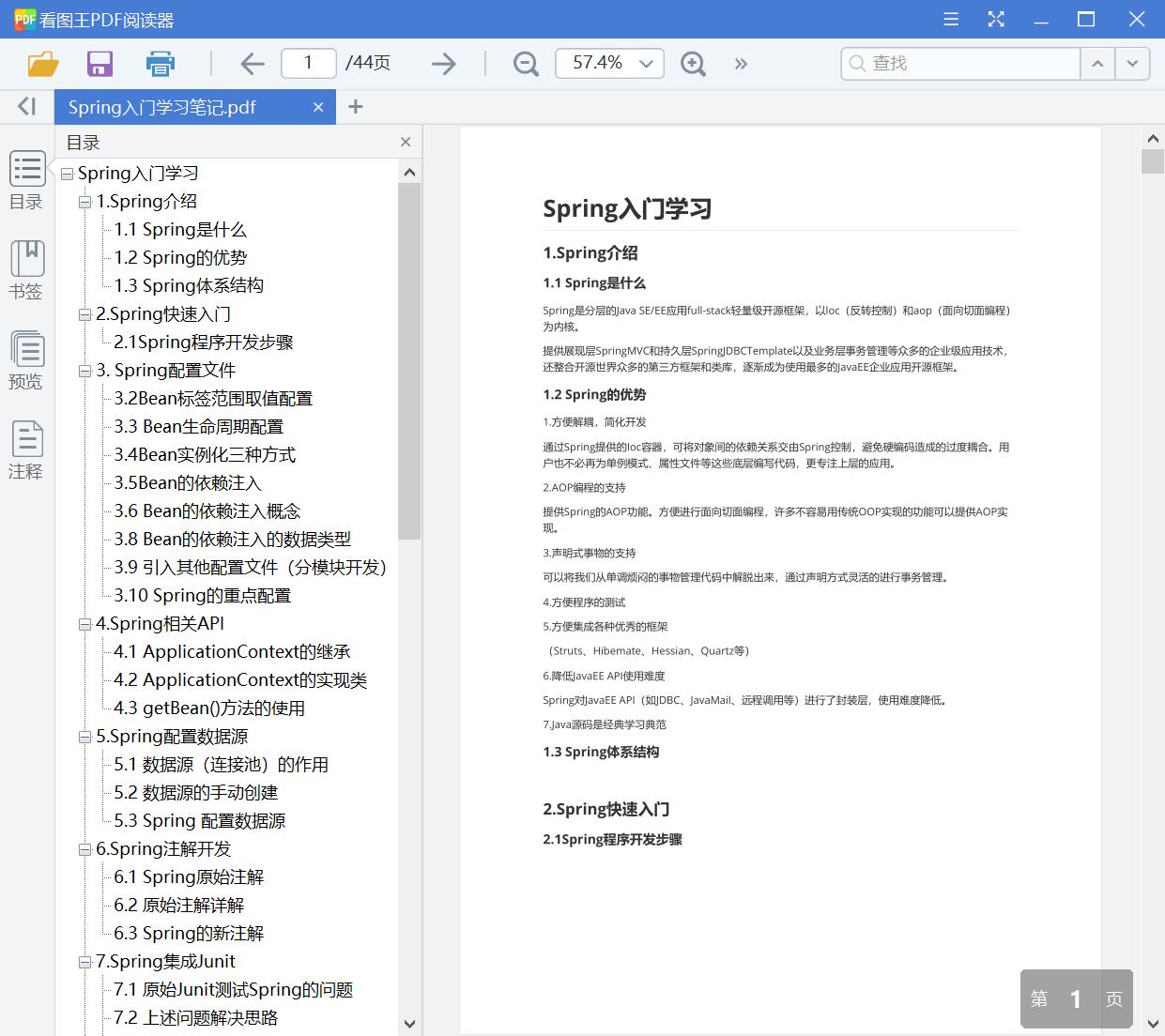Jump to 6.3 Spring的新注解

[x=189, y=934]
